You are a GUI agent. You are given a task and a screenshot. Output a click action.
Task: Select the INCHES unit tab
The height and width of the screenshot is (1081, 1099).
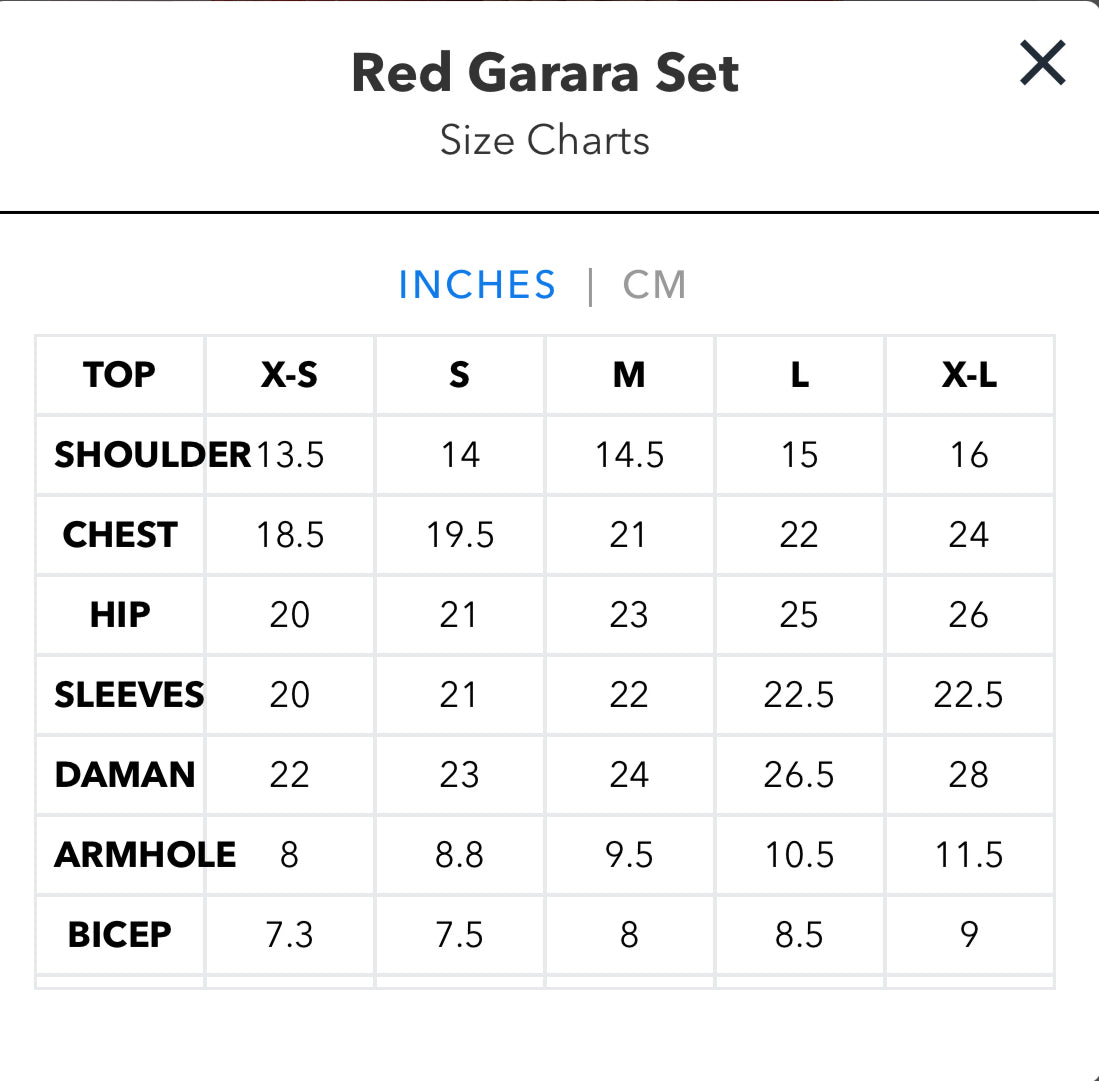tap(477, 285)
